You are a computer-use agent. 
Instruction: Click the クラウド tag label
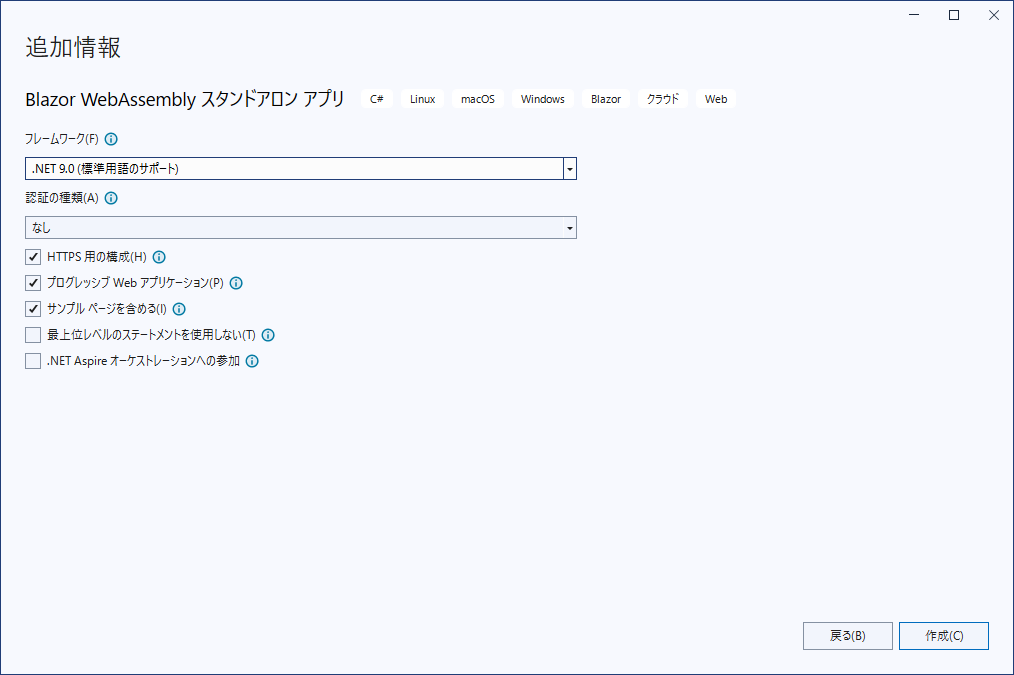point(662,99)
